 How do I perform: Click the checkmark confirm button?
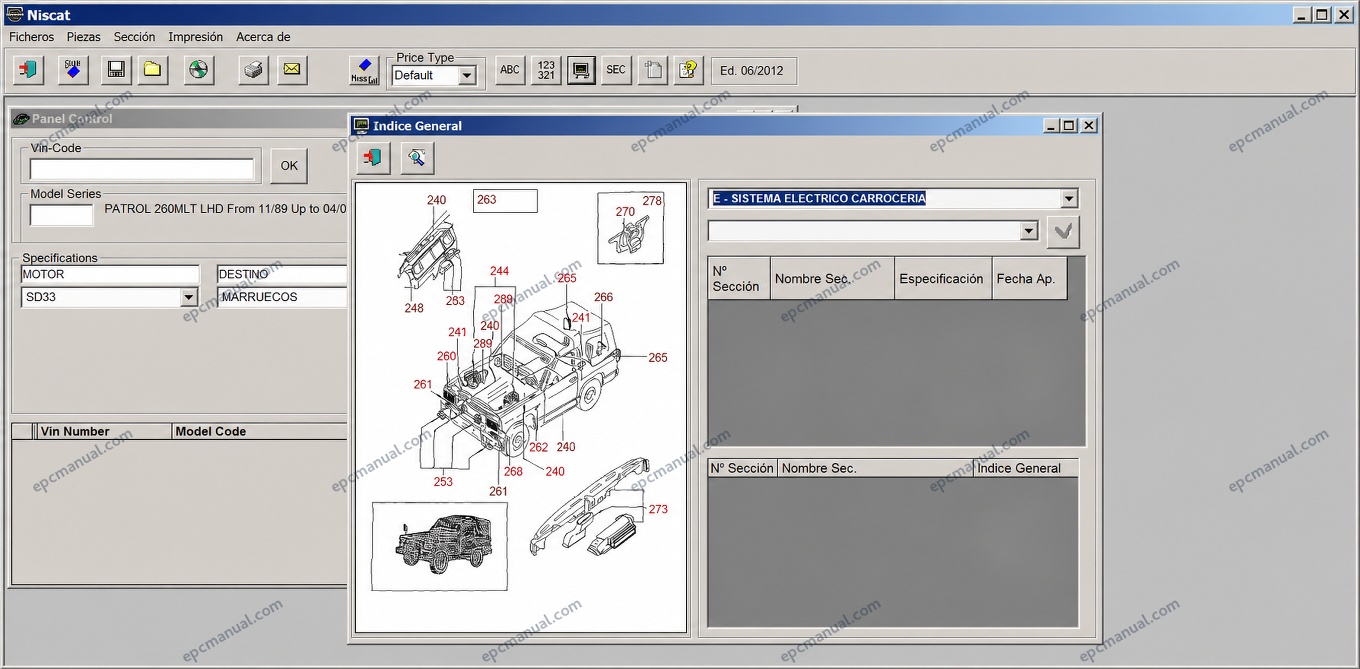(1063, 232)
